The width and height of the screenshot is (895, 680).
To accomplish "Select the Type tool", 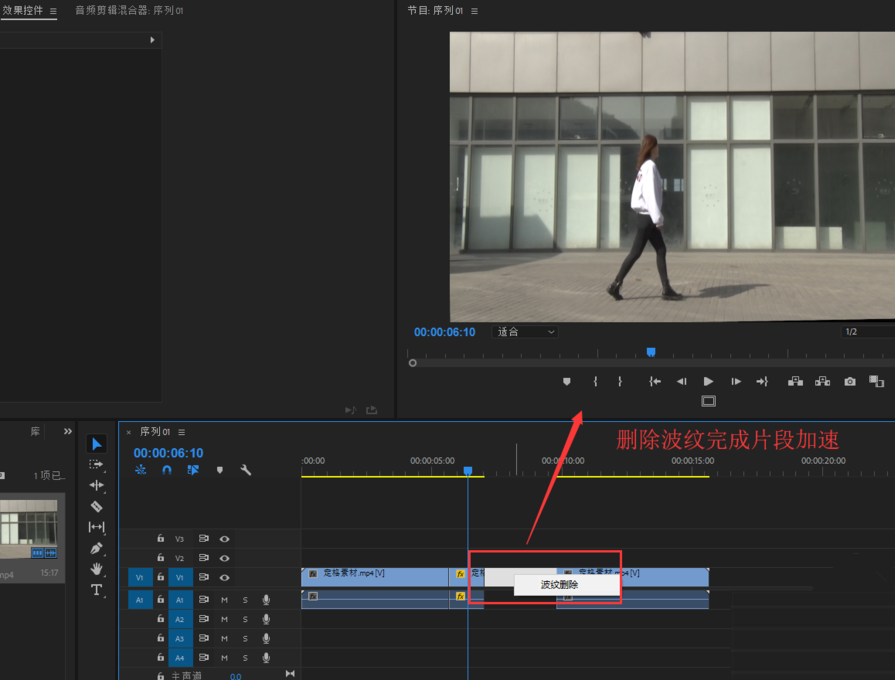I will (x=97, y=590).
